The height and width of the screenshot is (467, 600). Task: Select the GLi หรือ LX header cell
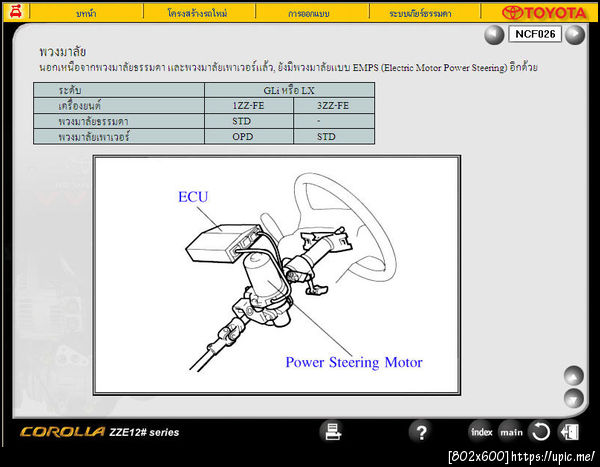click(x=289, y=90)
